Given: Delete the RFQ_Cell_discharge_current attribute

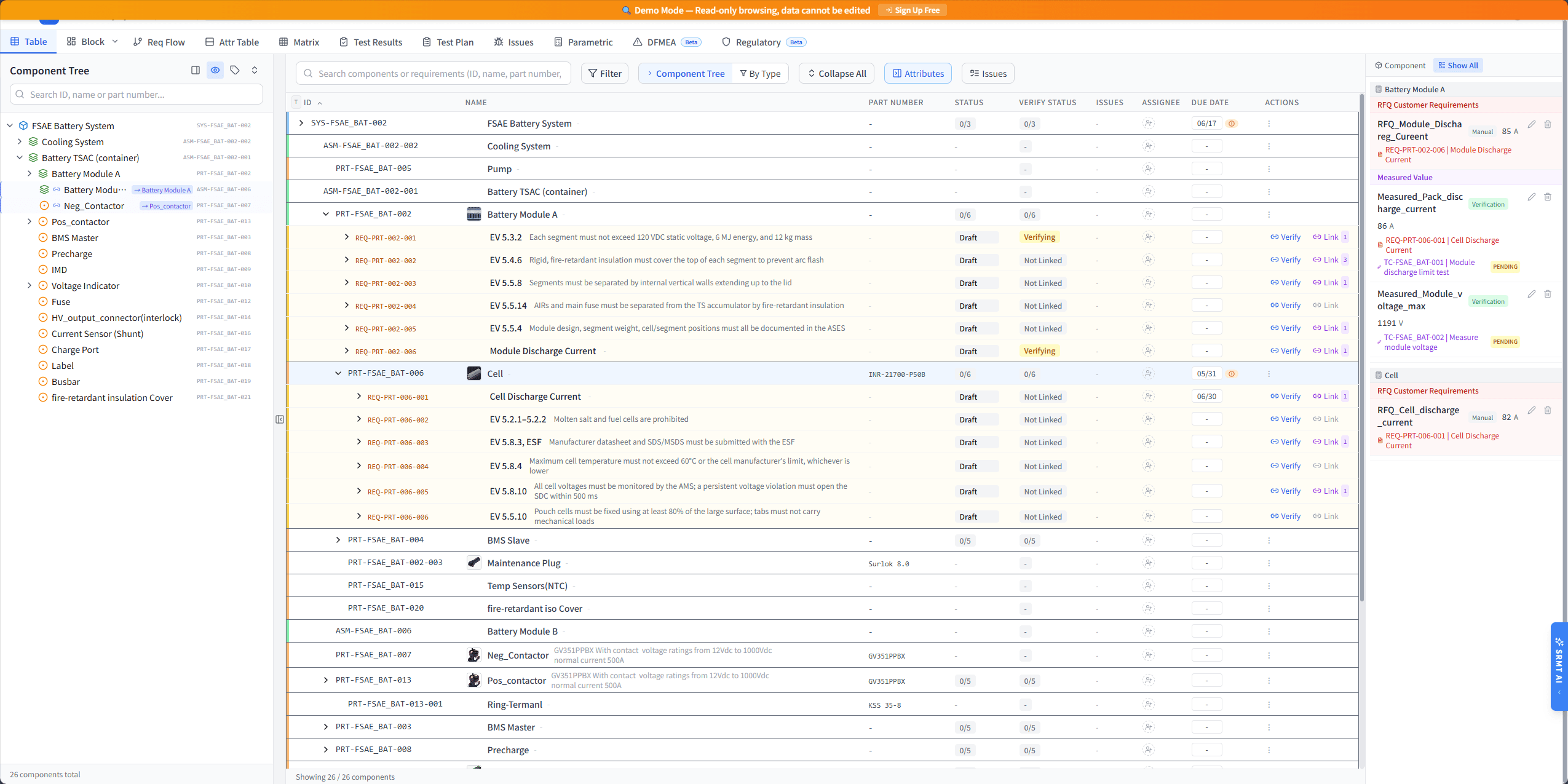Looking at the screenshot, I should coord(1548,410).
